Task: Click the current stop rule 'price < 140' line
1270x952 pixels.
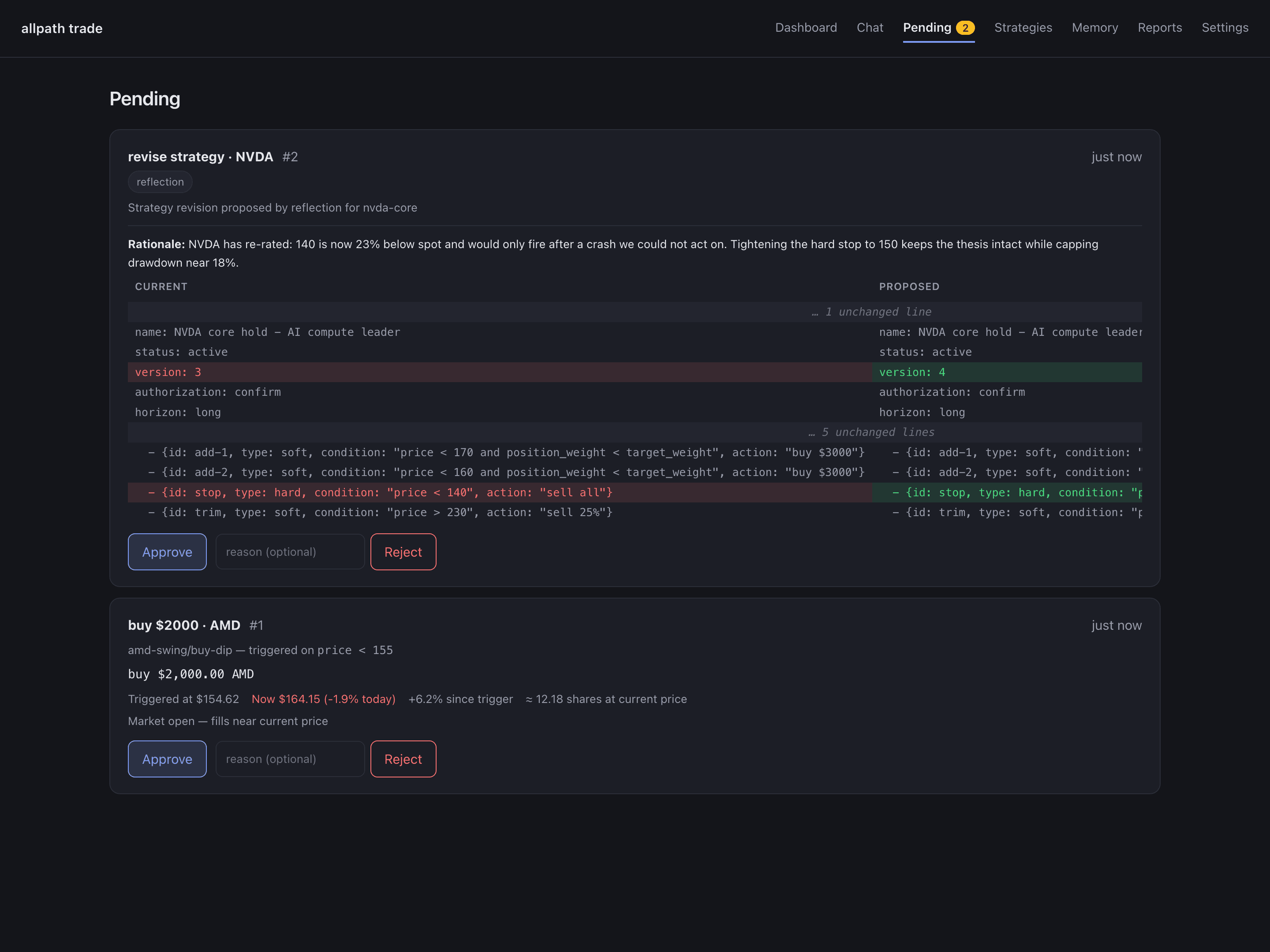Action: click(x=500, y=492)
